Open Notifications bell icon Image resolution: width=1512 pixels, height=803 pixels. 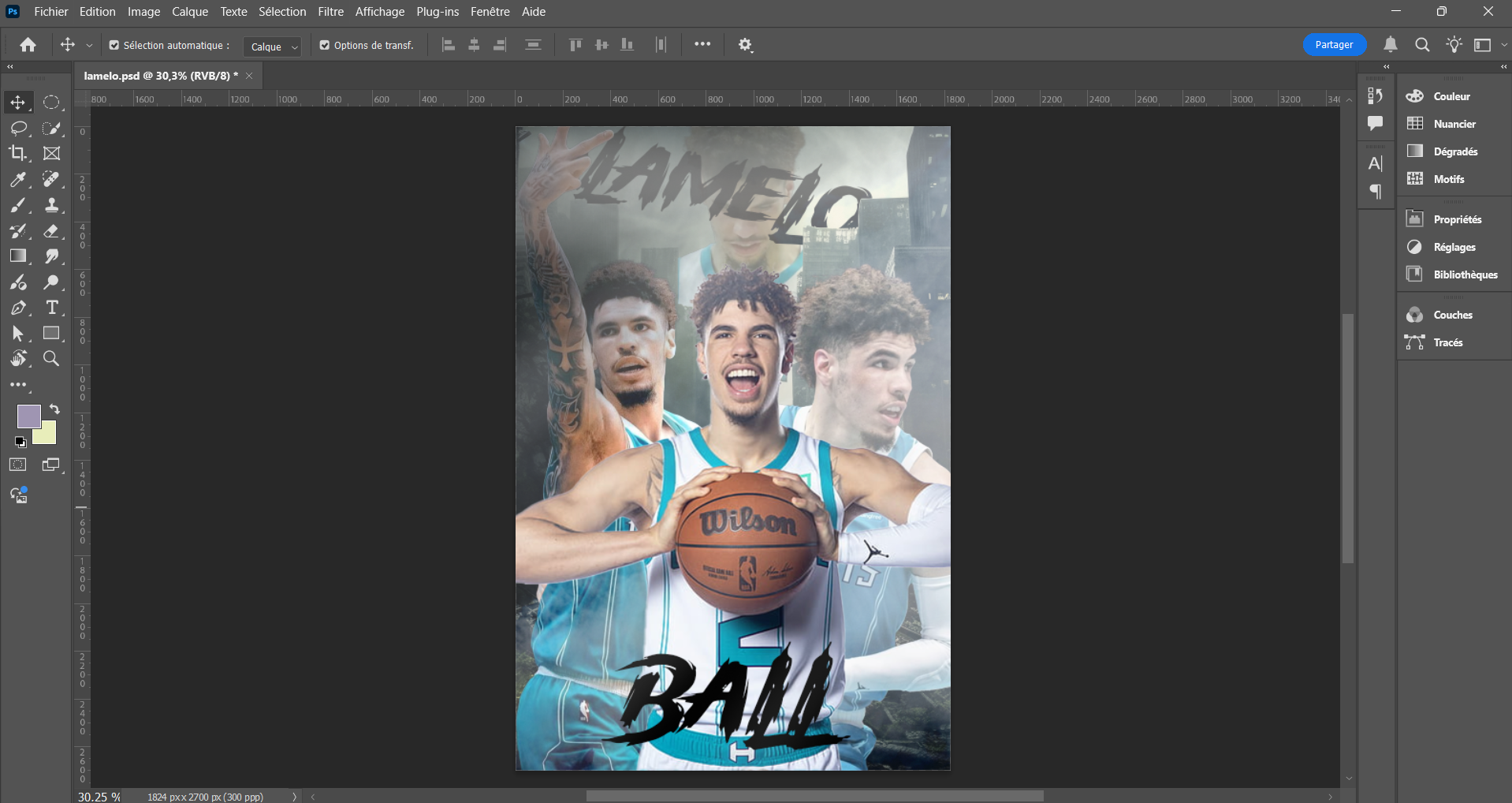pos(1391,45)
